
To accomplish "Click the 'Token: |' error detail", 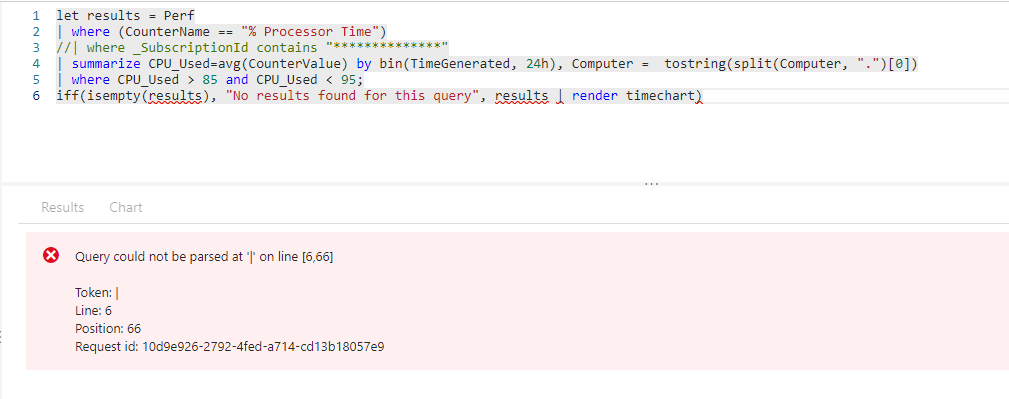I will [x=97, y=293].
